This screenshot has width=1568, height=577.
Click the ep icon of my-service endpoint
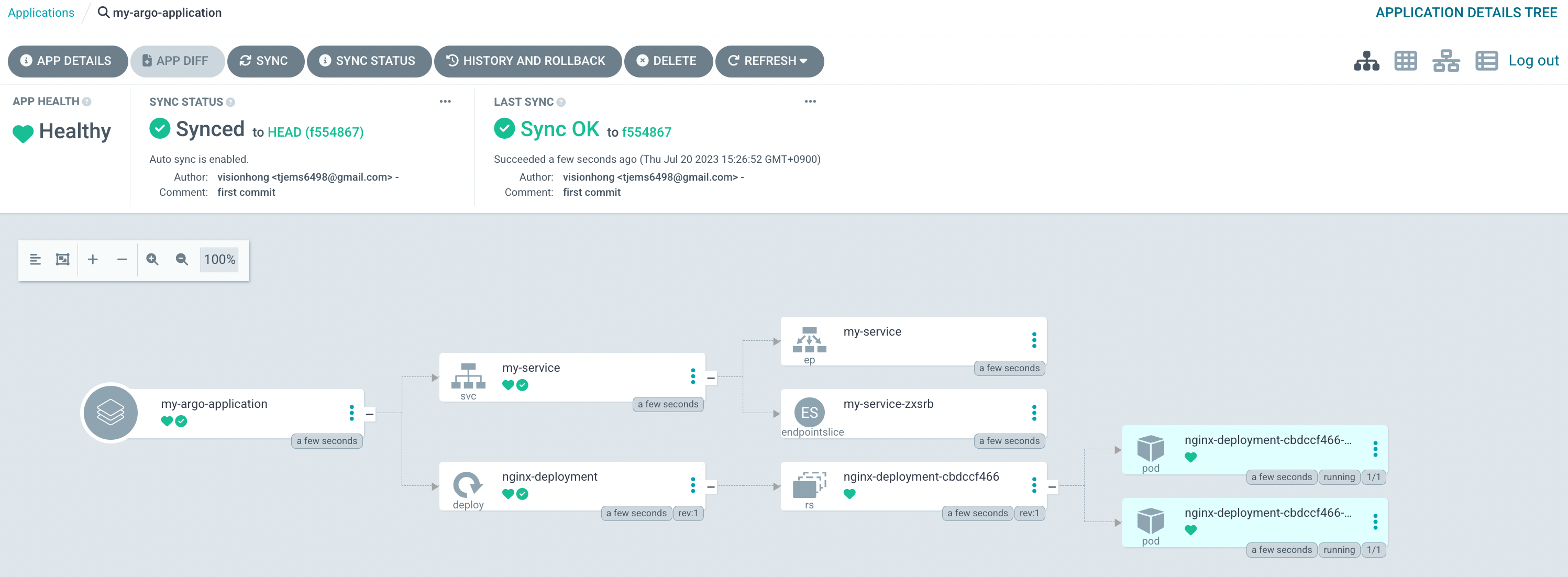pyautogui.click(x=809, y=340)
